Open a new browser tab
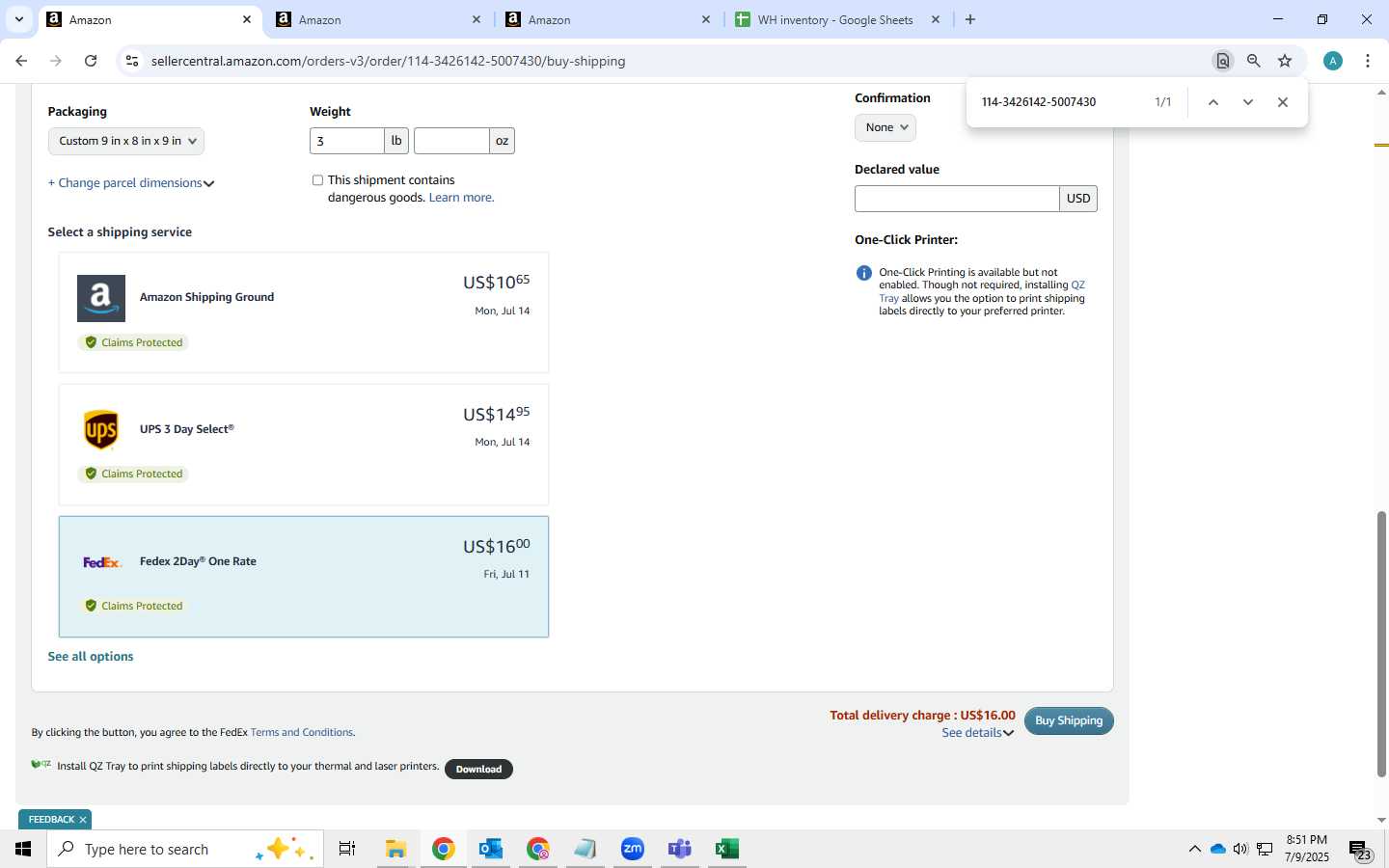 [970, 19]
